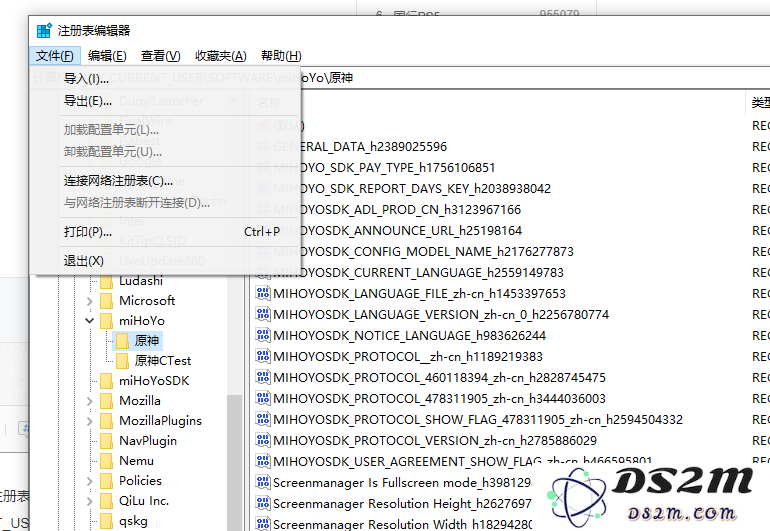Click binary icon of MIHOYOSDK_NOTICE_LANGUAGE value
Screen dimensions: 770x531
click(x=263, y=335)
